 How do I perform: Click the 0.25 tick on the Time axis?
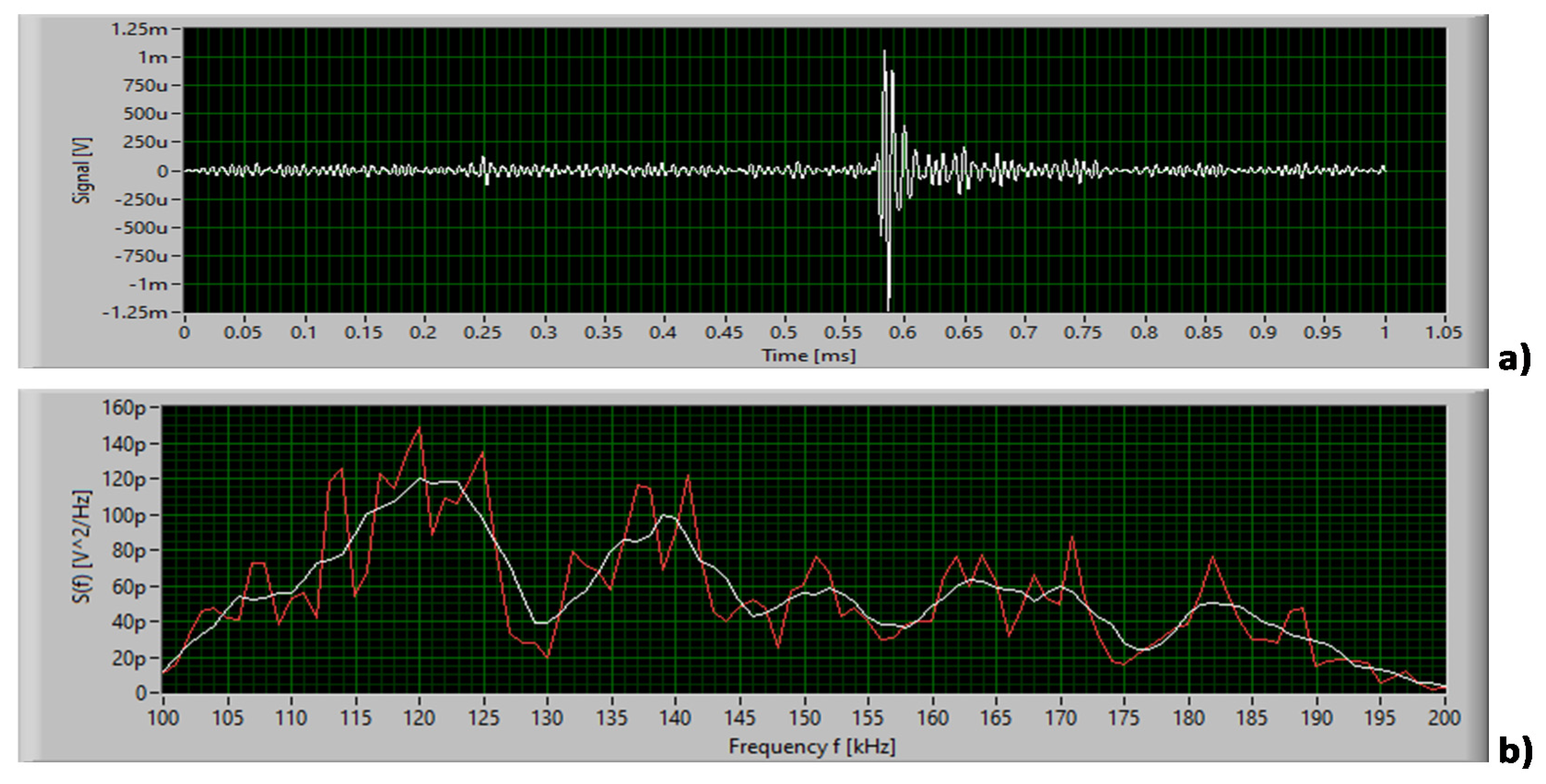pos(482,332)
